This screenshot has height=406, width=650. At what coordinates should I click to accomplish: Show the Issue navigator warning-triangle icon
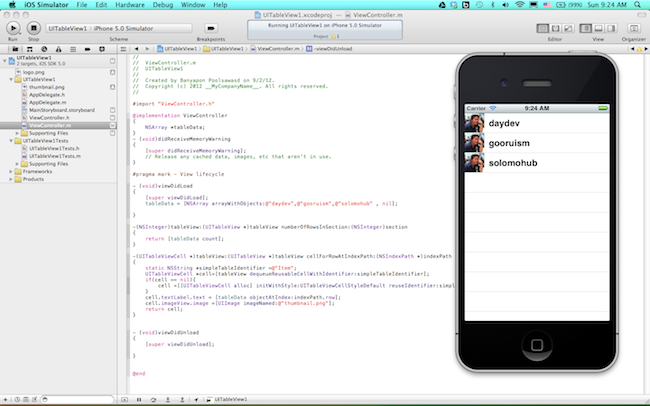tap(58, 49)
